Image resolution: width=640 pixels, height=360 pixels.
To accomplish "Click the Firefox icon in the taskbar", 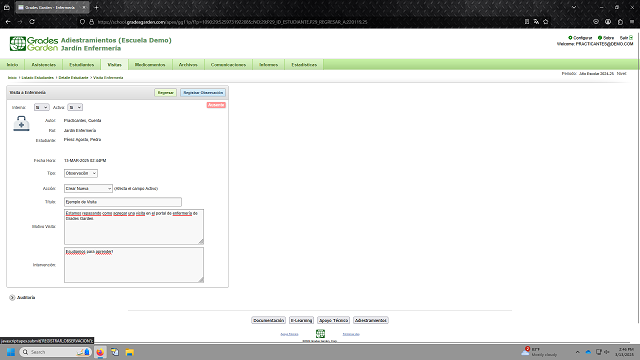I will pyautogui.click(x=100, y=352).
